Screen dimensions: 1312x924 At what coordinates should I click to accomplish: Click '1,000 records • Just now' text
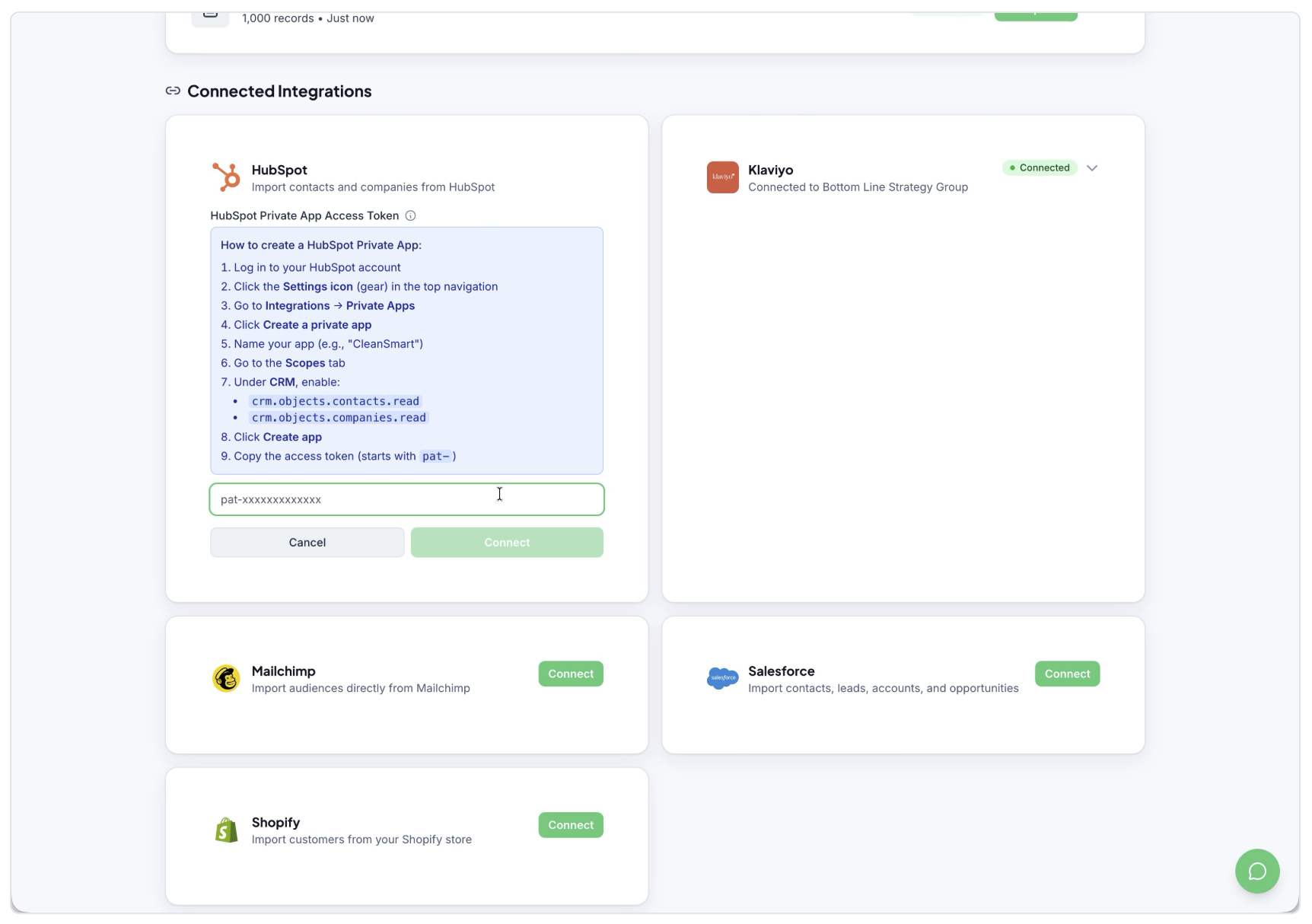pos(308,18)
